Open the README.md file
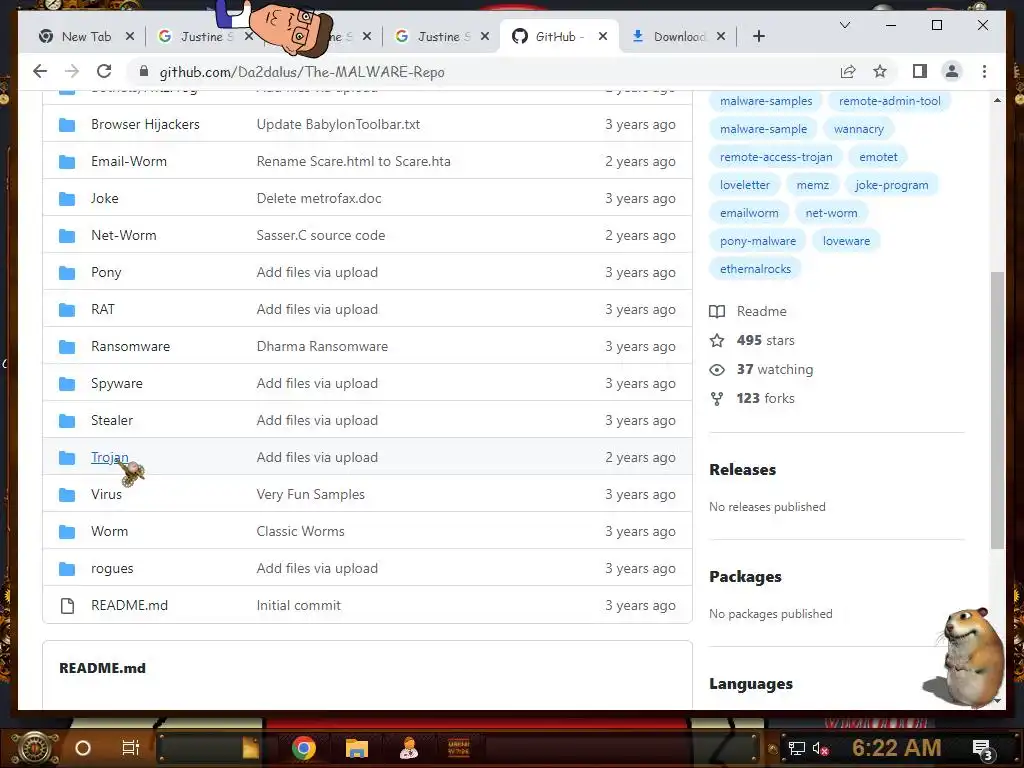This screenshot has height=768, width=1024. (129, 605)
